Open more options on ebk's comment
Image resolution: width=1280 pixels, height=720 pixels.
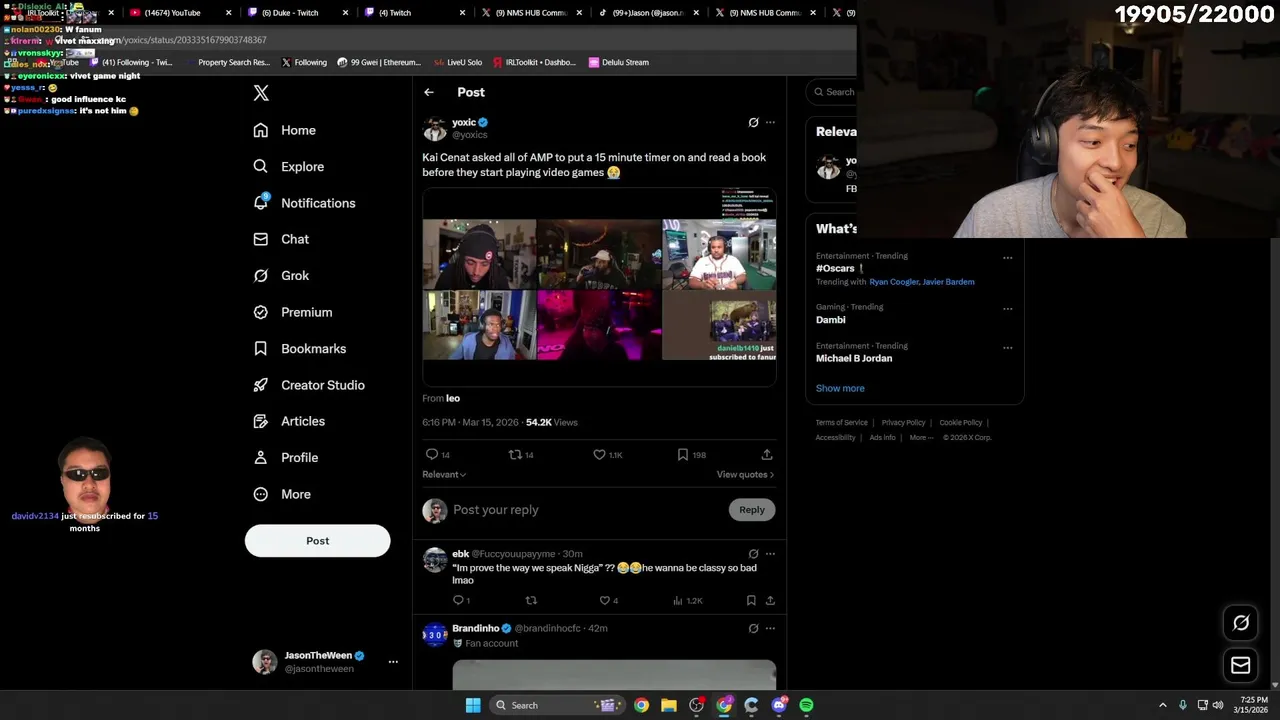[x=770, y=553]
